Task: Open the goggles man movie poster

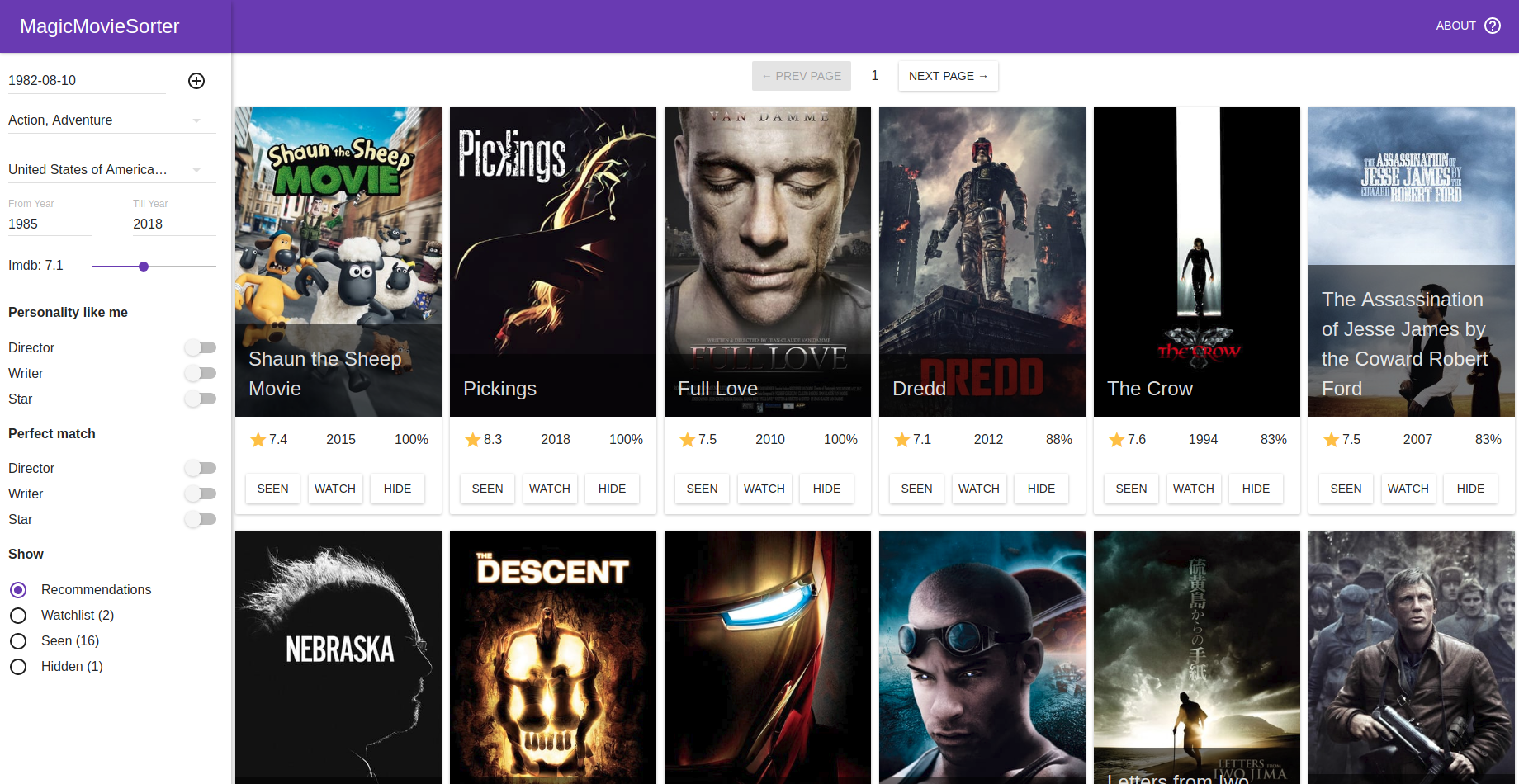Action: tap(982, 657)
